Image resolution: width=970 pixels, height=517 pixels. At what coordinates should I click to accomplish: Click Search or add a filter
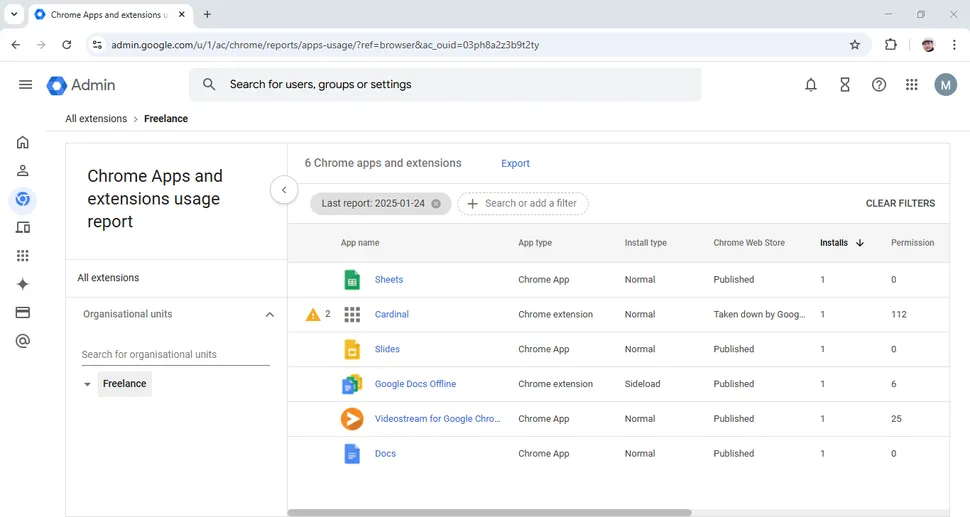click(x=523, y=203)
